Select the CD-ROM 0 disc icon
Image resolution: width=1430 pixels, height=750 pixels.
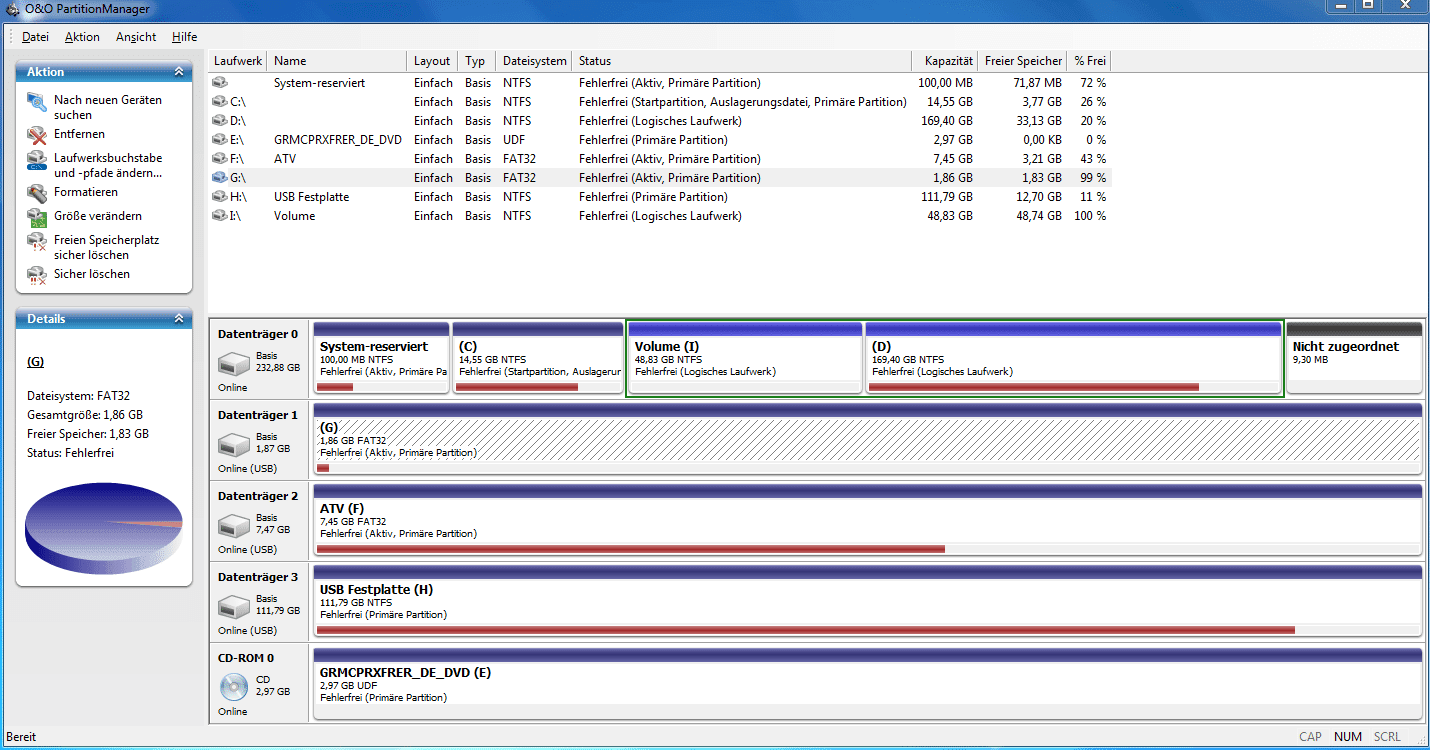233,686
